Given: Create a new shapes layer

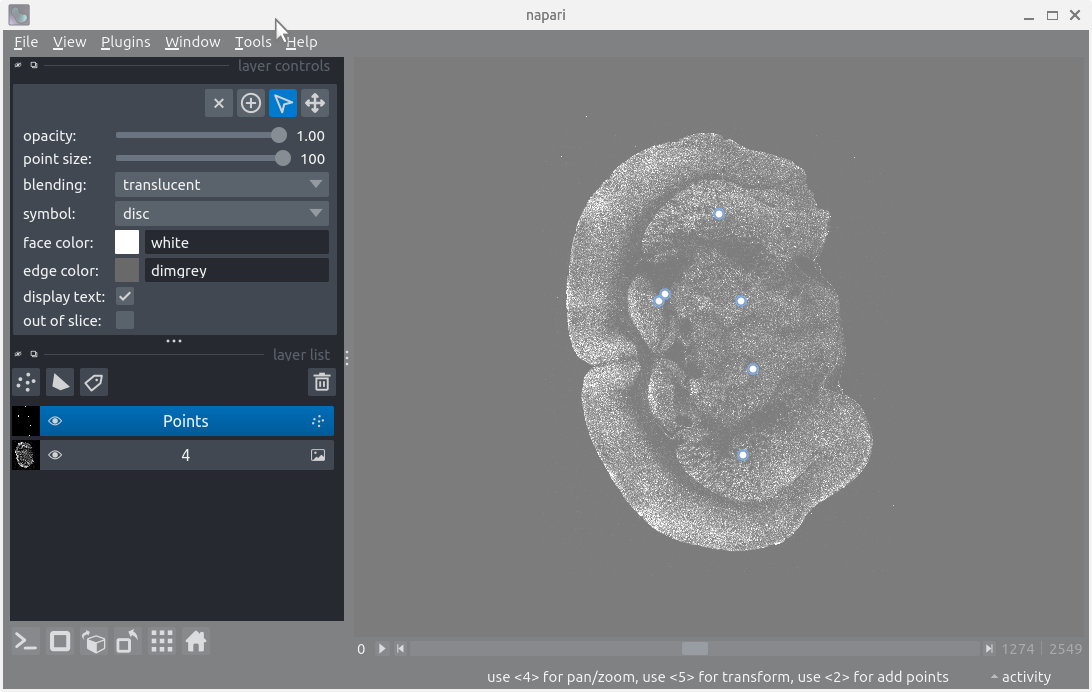Looking at the screenshot, I should tap(60, 382).
